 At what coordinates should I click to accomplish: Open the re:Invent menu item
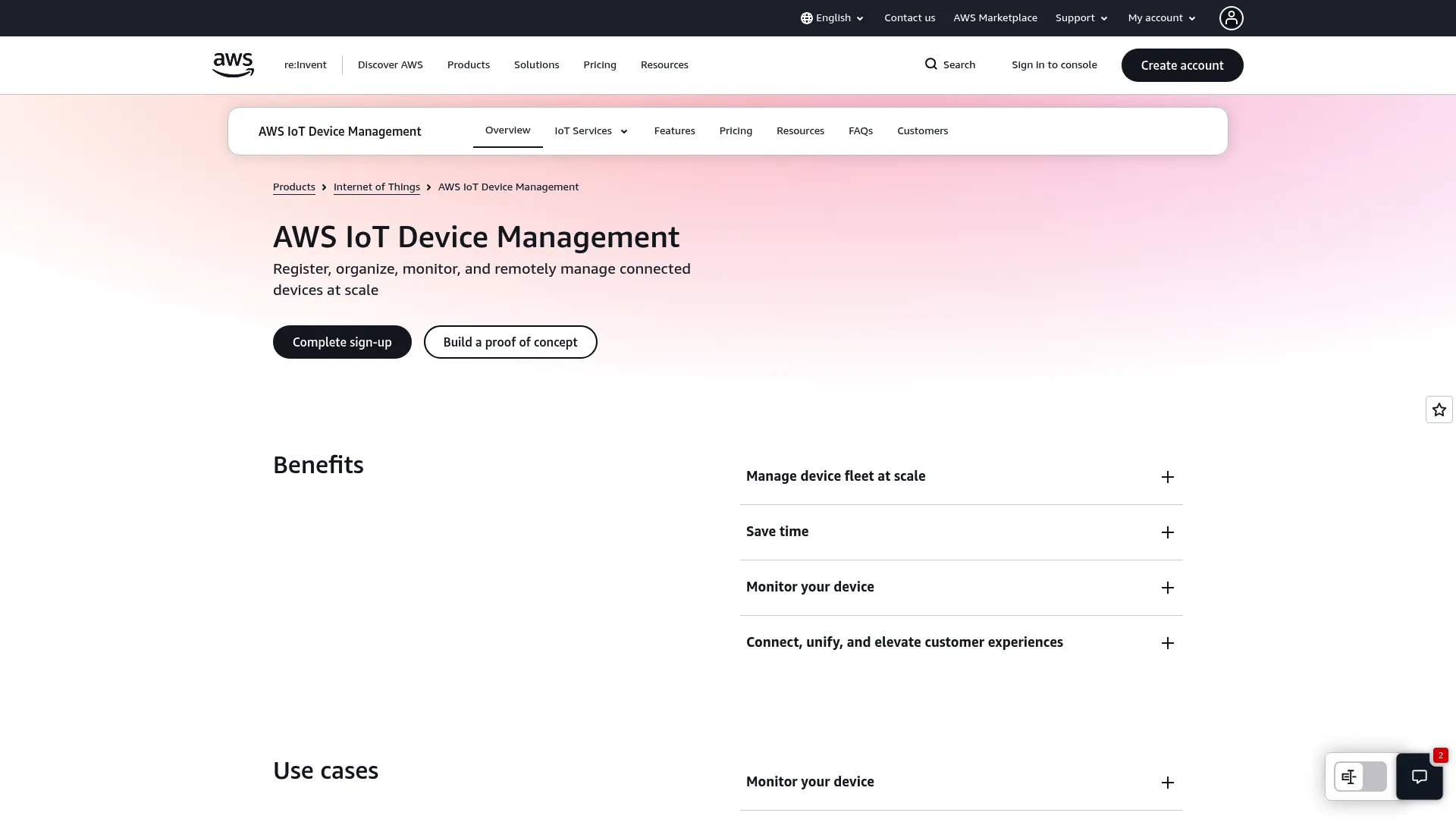[x=306, y=65]
